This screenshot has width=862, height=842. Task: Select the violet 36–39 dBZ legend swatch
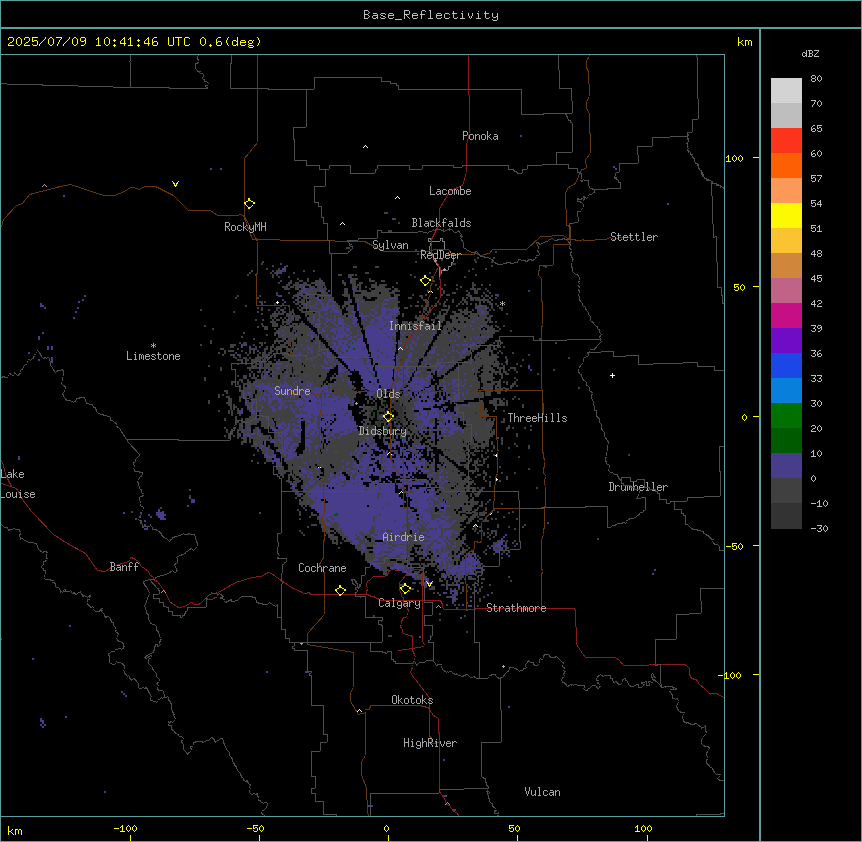pyautogui.click(x=786, y=341)
